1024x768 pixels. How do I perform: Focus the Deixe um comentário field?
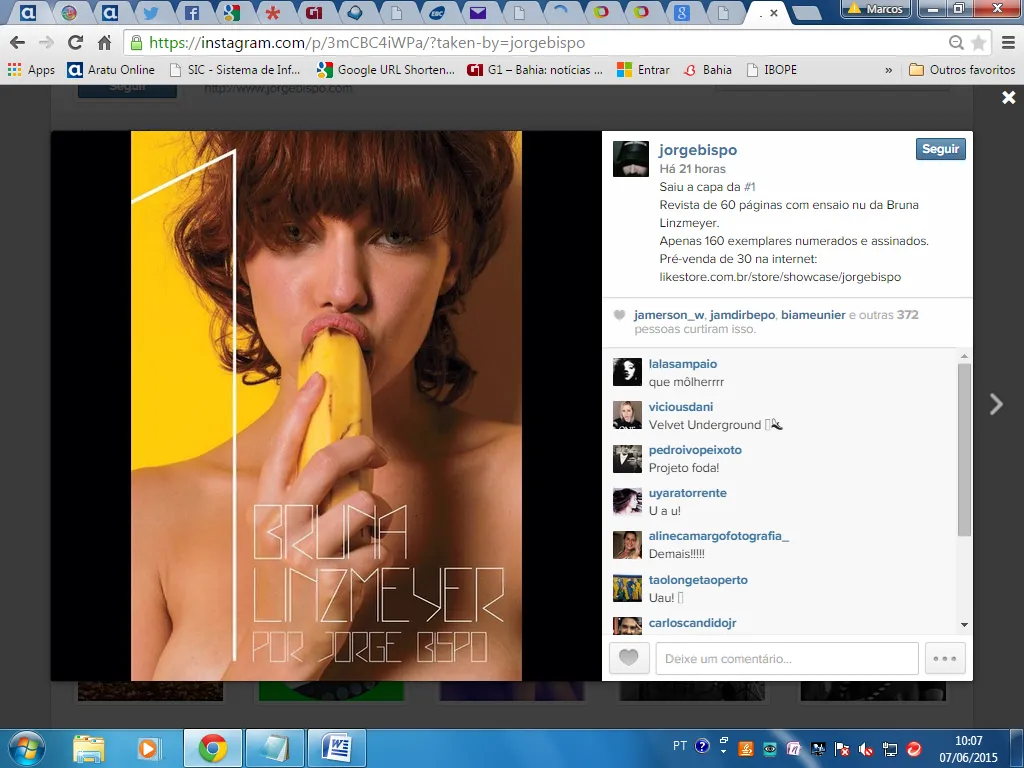pyautogui.click(x=787, y=658)
